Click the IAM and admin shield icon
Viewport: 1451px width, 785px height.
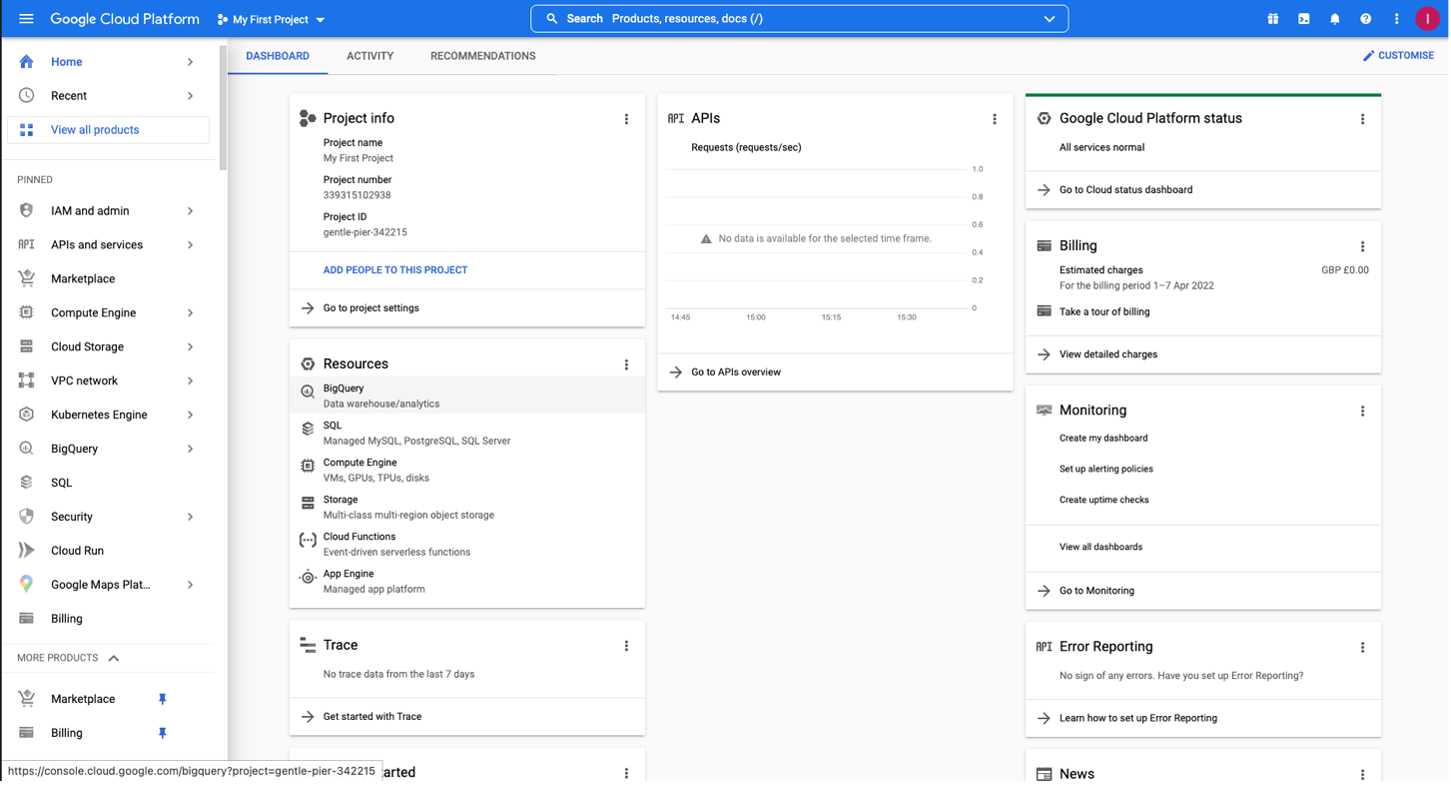(x=27, y=211)
